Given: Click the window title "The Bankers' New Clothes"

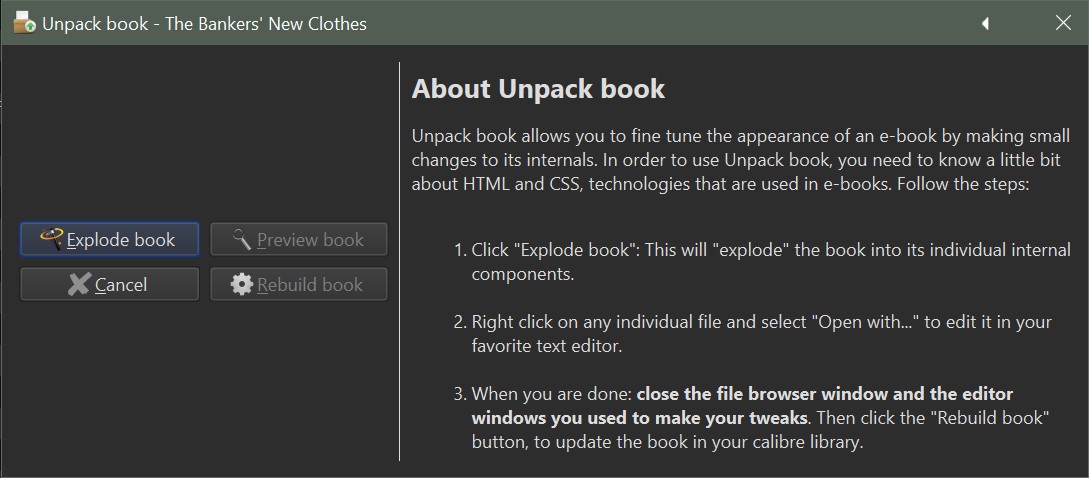Looking at the screenshot, I should pyautogui.click(x=265, y=23).
